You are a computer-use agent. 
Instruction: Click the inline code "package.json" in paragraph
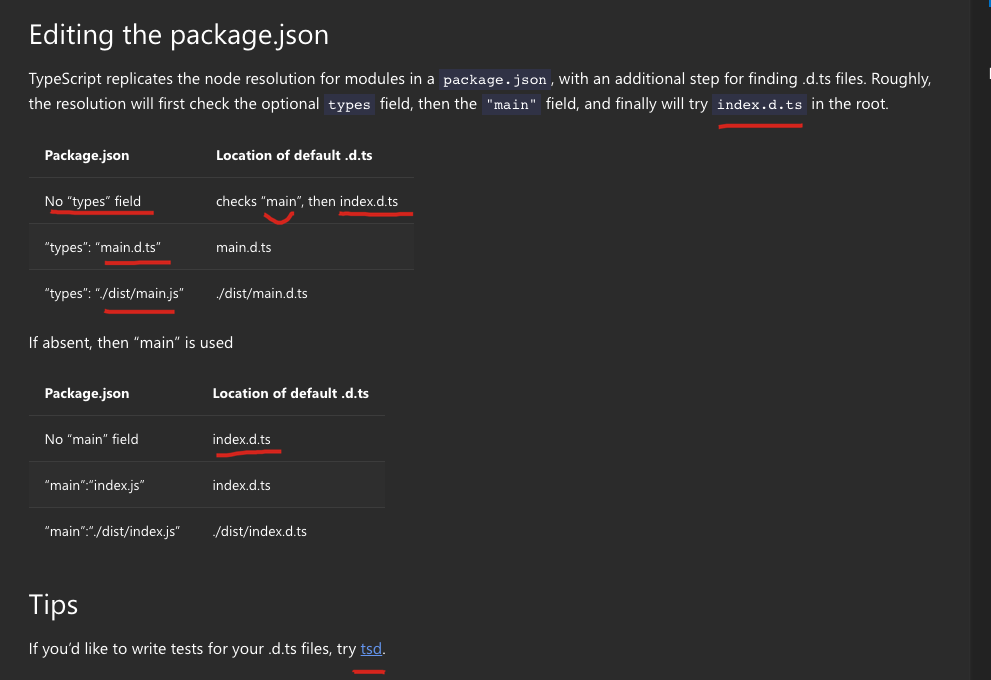pos(495,80)
